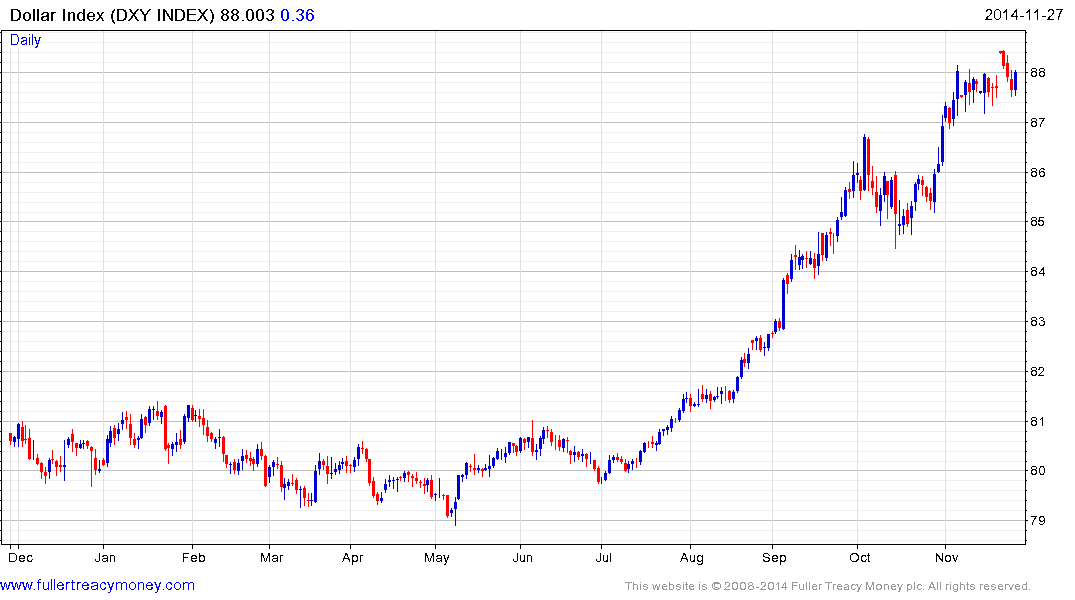The height and width of the screenshot is (600, 1075).
Task: Click the early October peak candle near 86.7
Action: [x=865, y=161]
